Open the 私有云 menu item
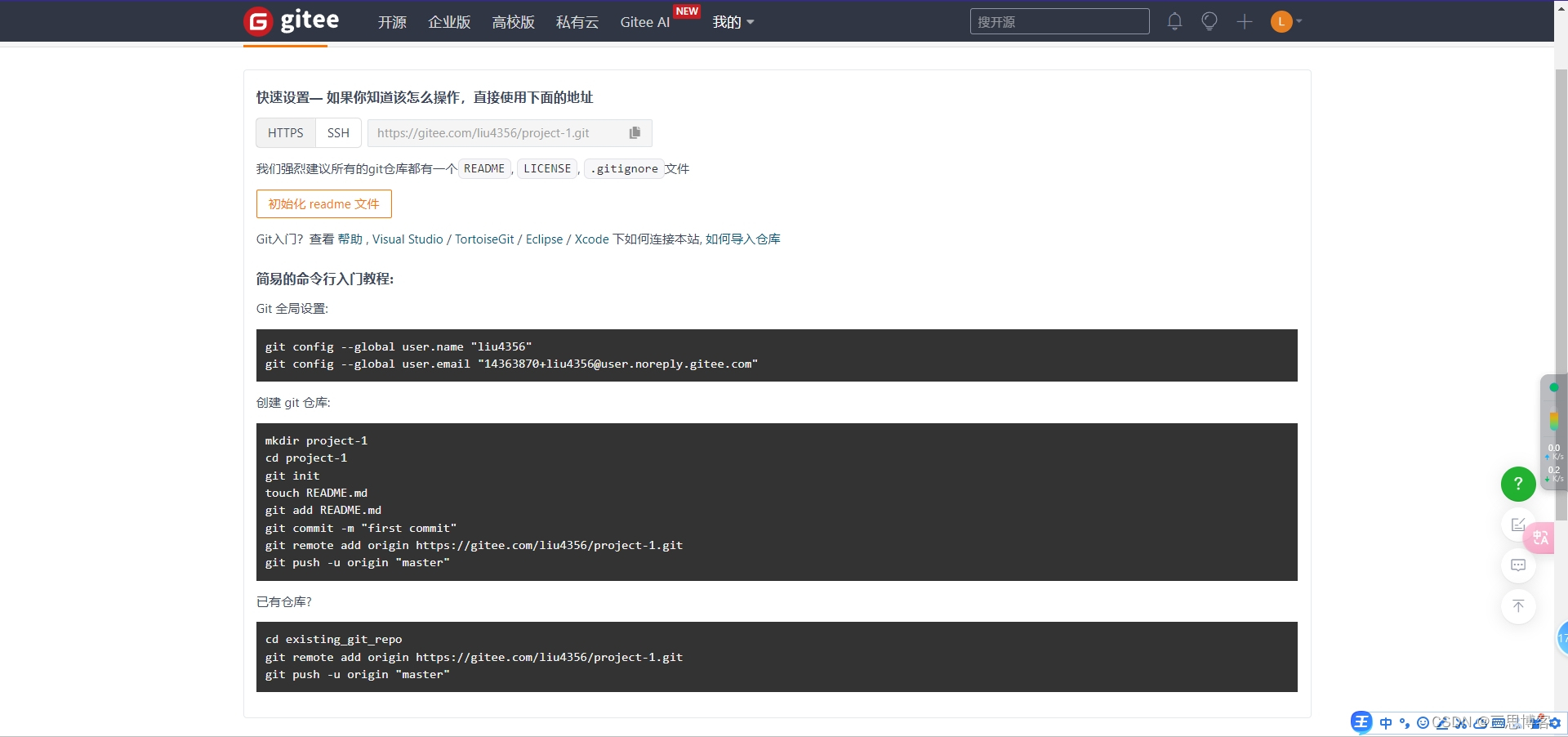Image resolution: width=1568 pixels, height=737 pixels. point(577,22)
